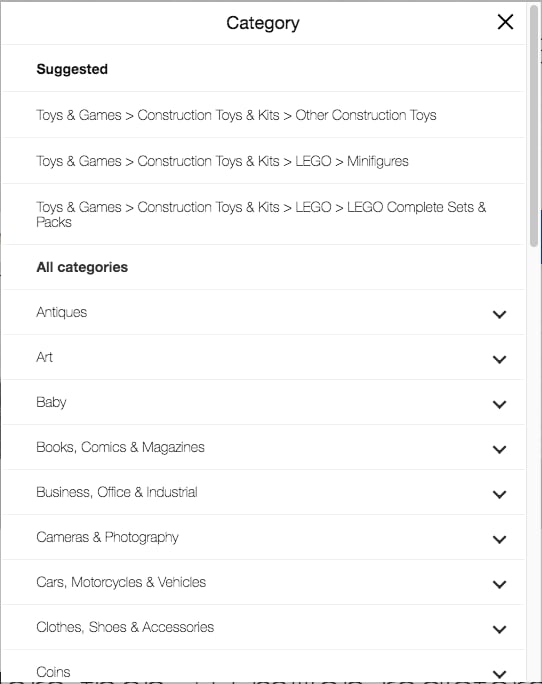Expand Books, Comics & Magazines chevron

499,449
